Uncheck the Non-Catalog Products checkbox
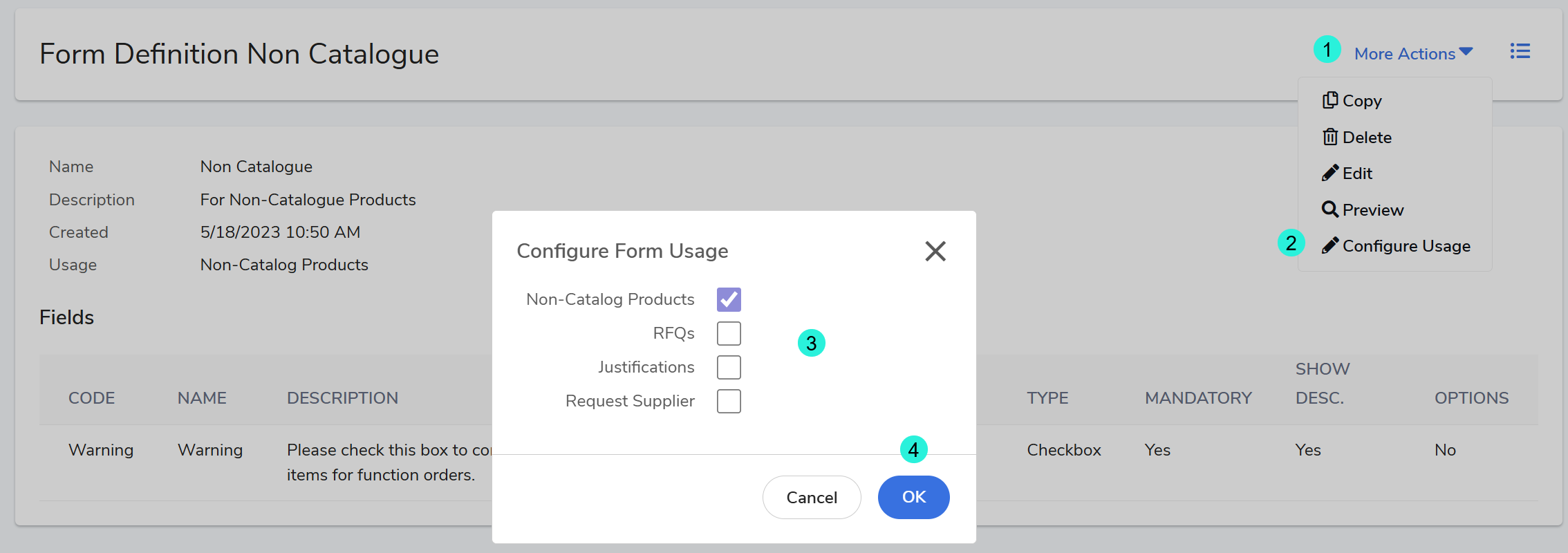The width and height of the screenshot is (1568, 553). [x=729, y=299]
